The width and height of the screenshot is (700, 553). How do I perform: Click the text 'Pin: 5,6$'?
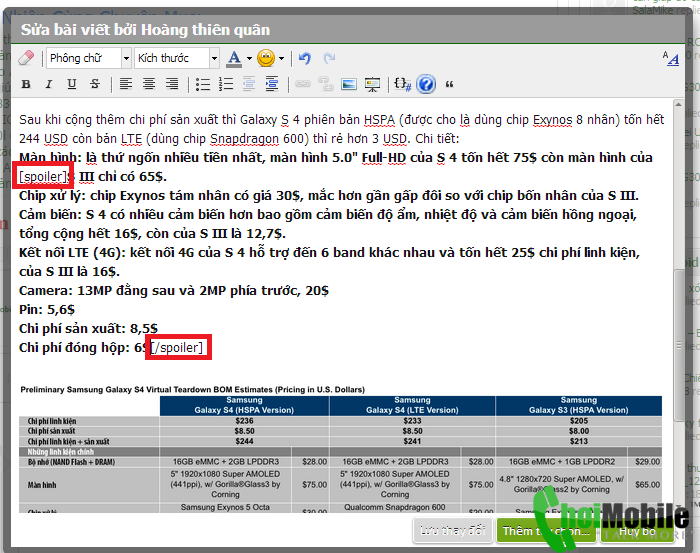pyautogui.click(x=47, y=309)
